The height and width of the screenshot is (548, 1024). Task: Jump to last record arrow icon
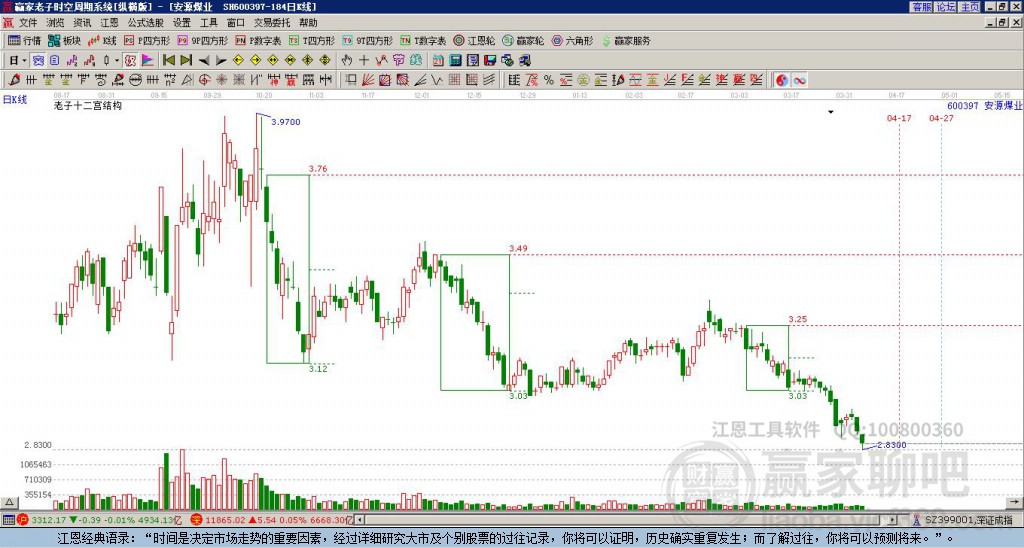(x=186, y=60)
